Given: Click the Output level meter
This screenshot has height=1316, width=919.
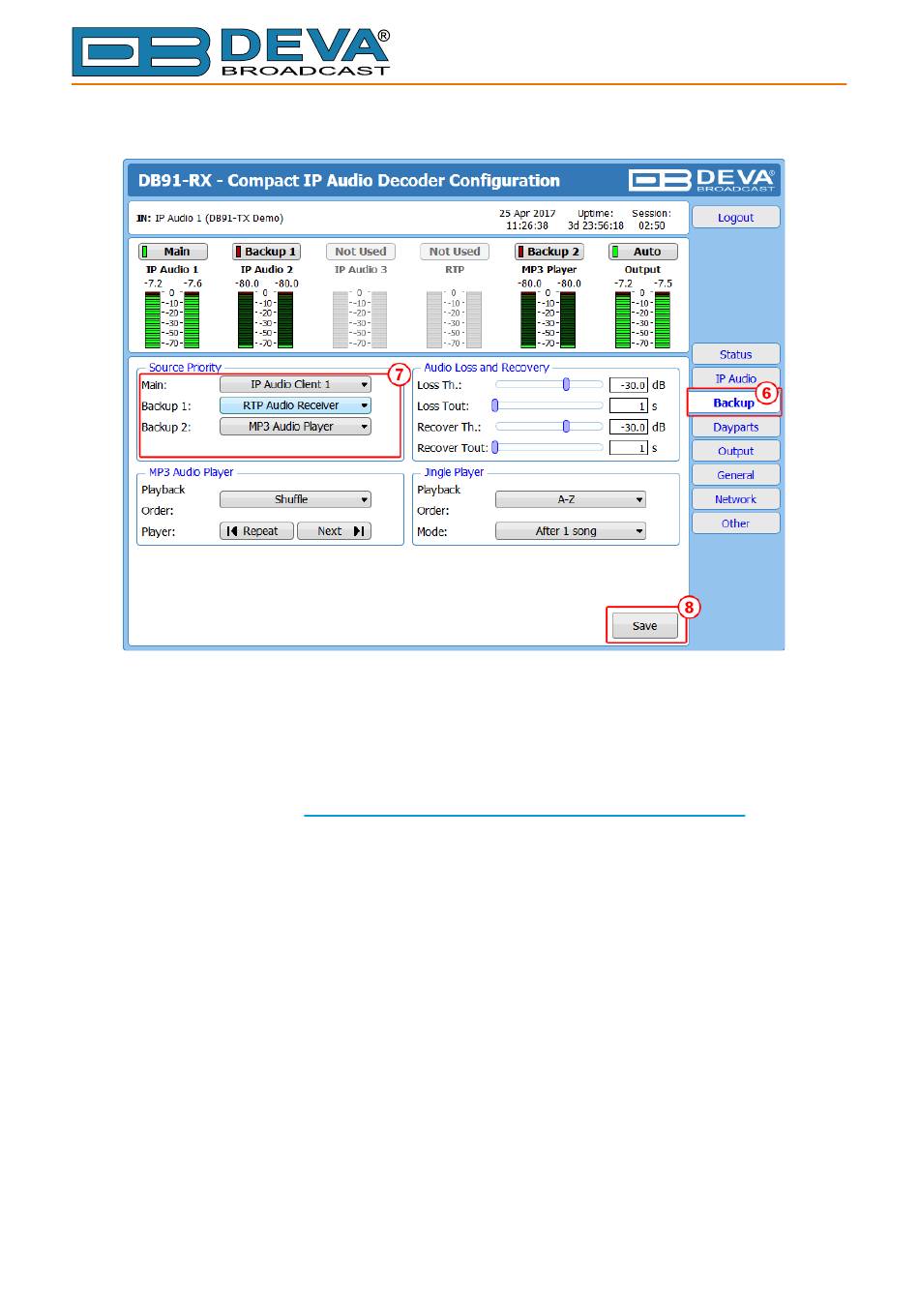Looking at the screenshot, I should click(643, 318).
